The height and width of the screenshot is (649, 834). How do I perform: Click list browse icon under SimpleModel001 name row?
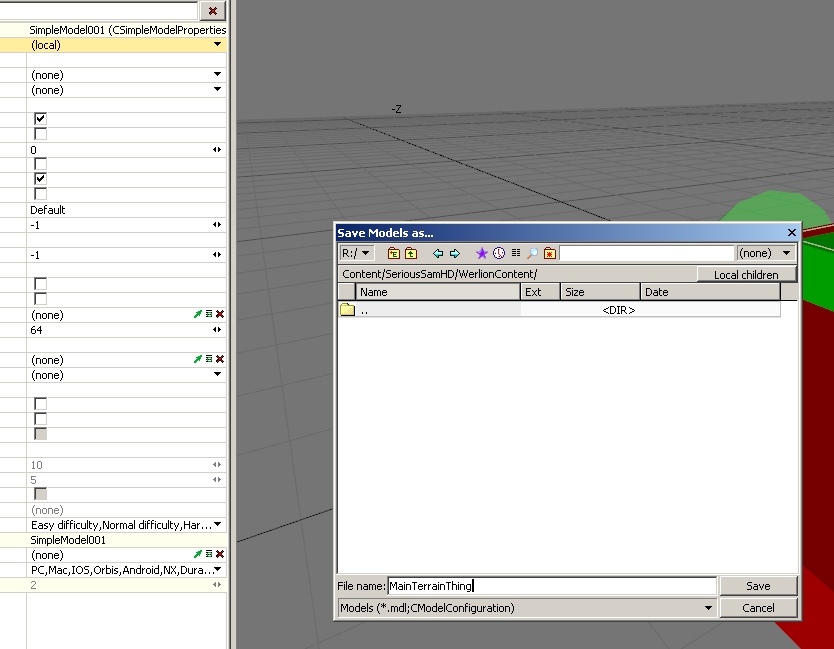pos(209,554)
